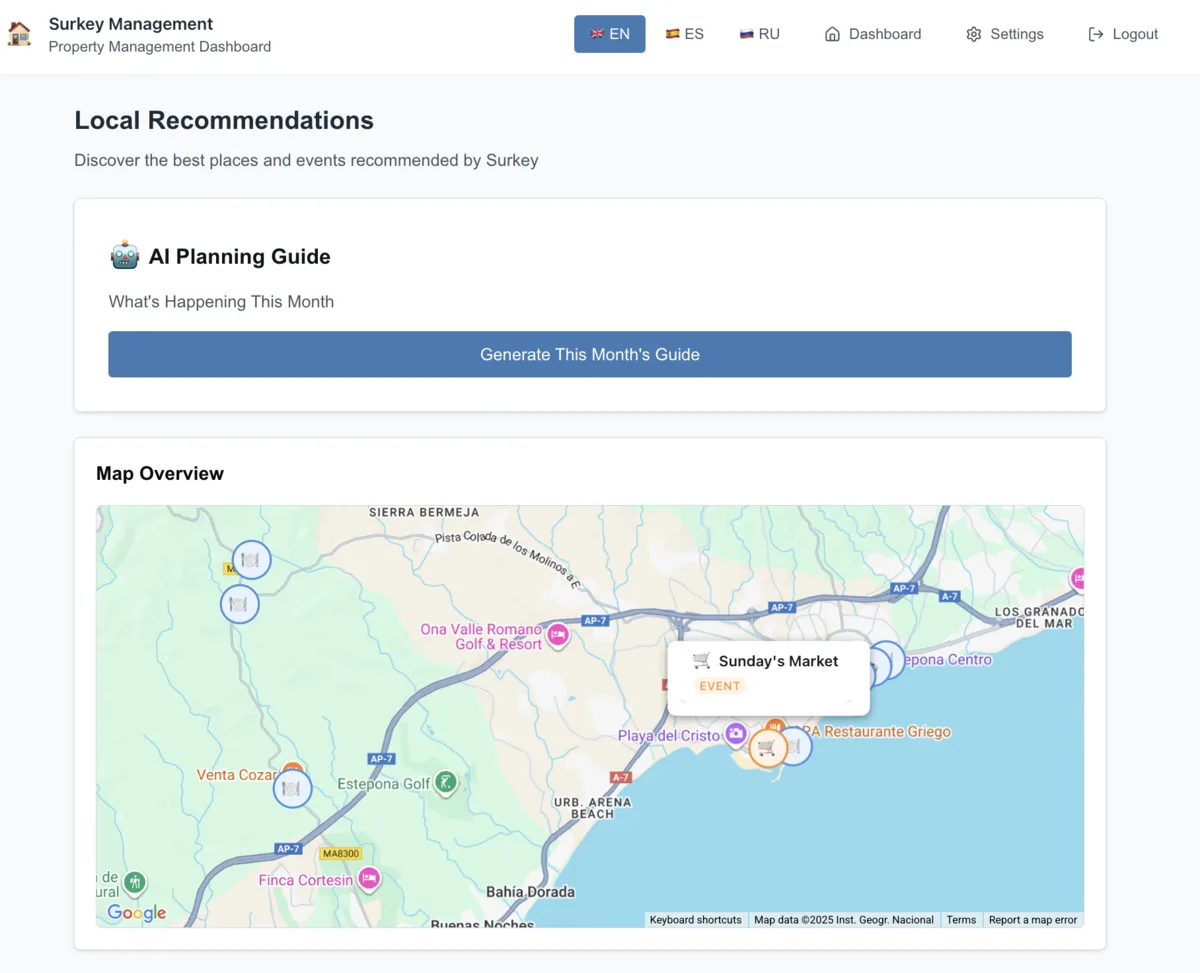The width and height of the screenshot is (1200, 973).
Task: Click the Playa del Cristo map label
Action: coord(669,736)
